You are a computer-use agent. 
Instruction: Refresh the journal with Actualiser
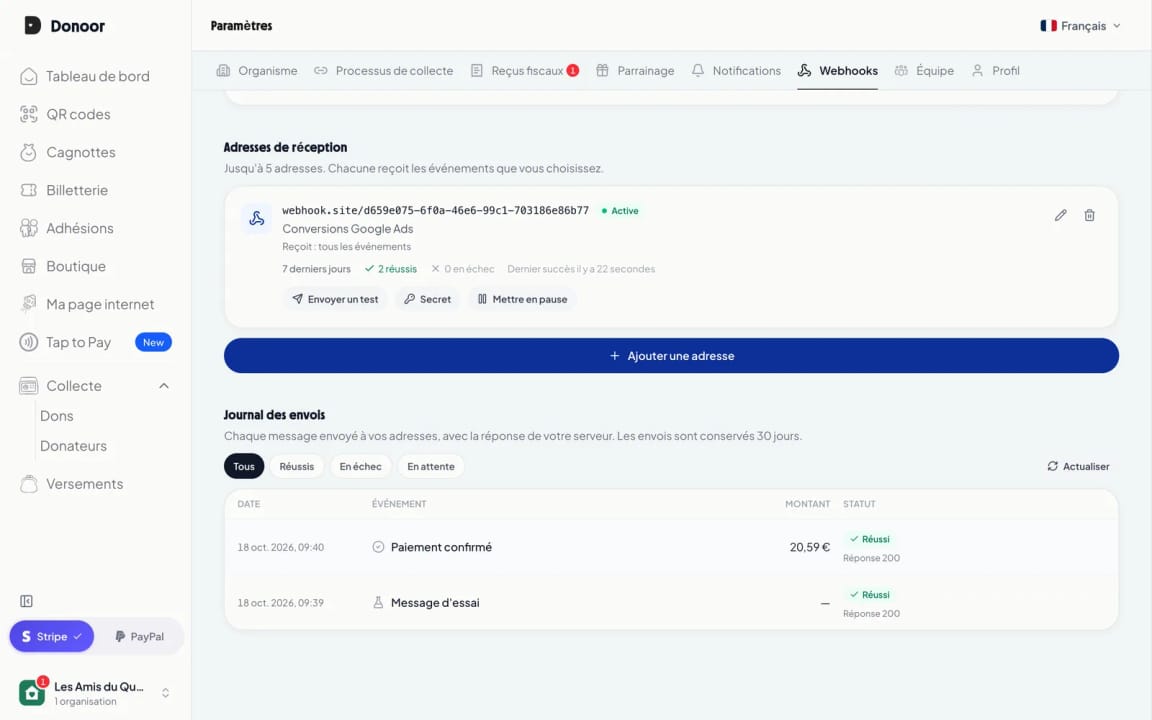pos(1078,467)
